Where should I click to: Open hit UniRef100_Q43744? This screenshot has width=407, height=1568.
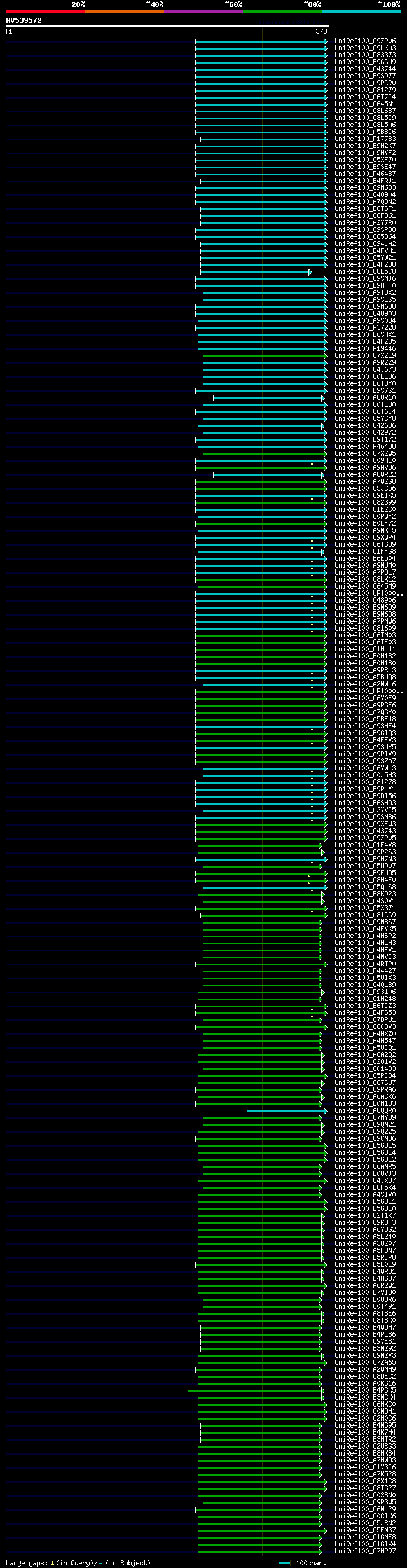[365, 69]
